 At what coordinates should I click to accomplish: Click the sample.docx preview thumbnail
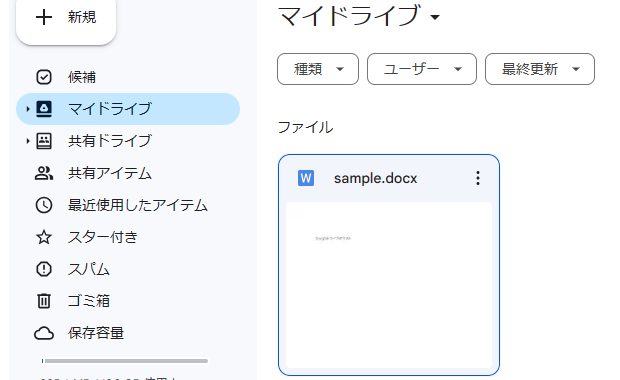[389, 285]
